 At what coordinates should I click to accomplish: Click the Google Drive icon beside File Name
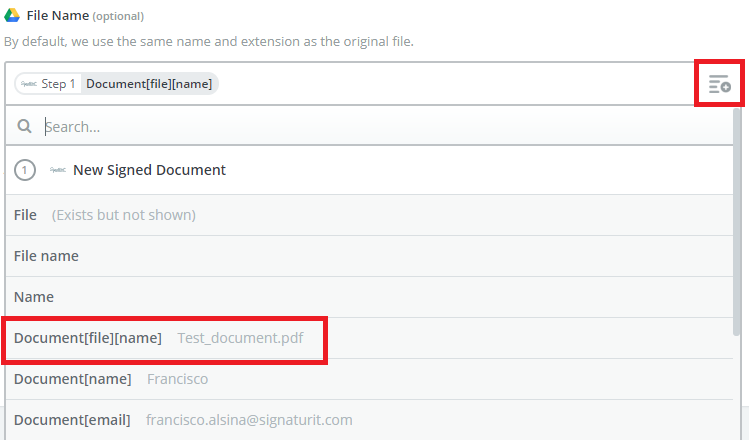(x=12, y=15)
